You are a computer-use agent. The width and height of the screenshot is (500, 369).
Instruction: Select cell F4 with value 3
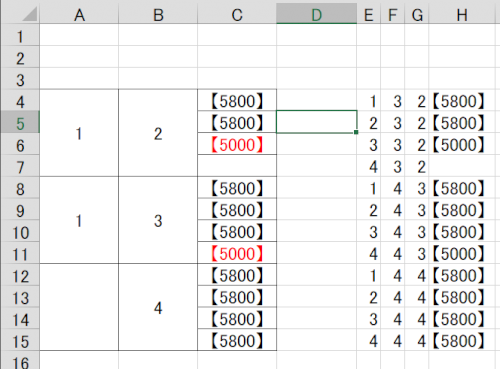point(392,100)
